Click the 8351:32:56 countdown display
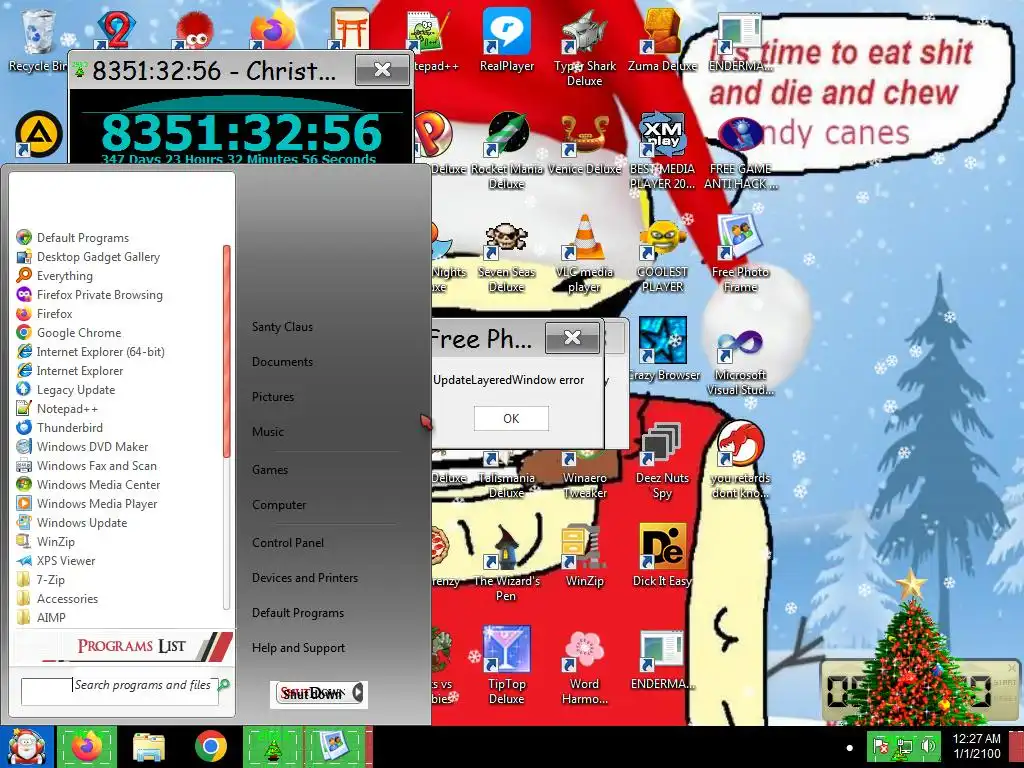 click(x=241, y=133)
